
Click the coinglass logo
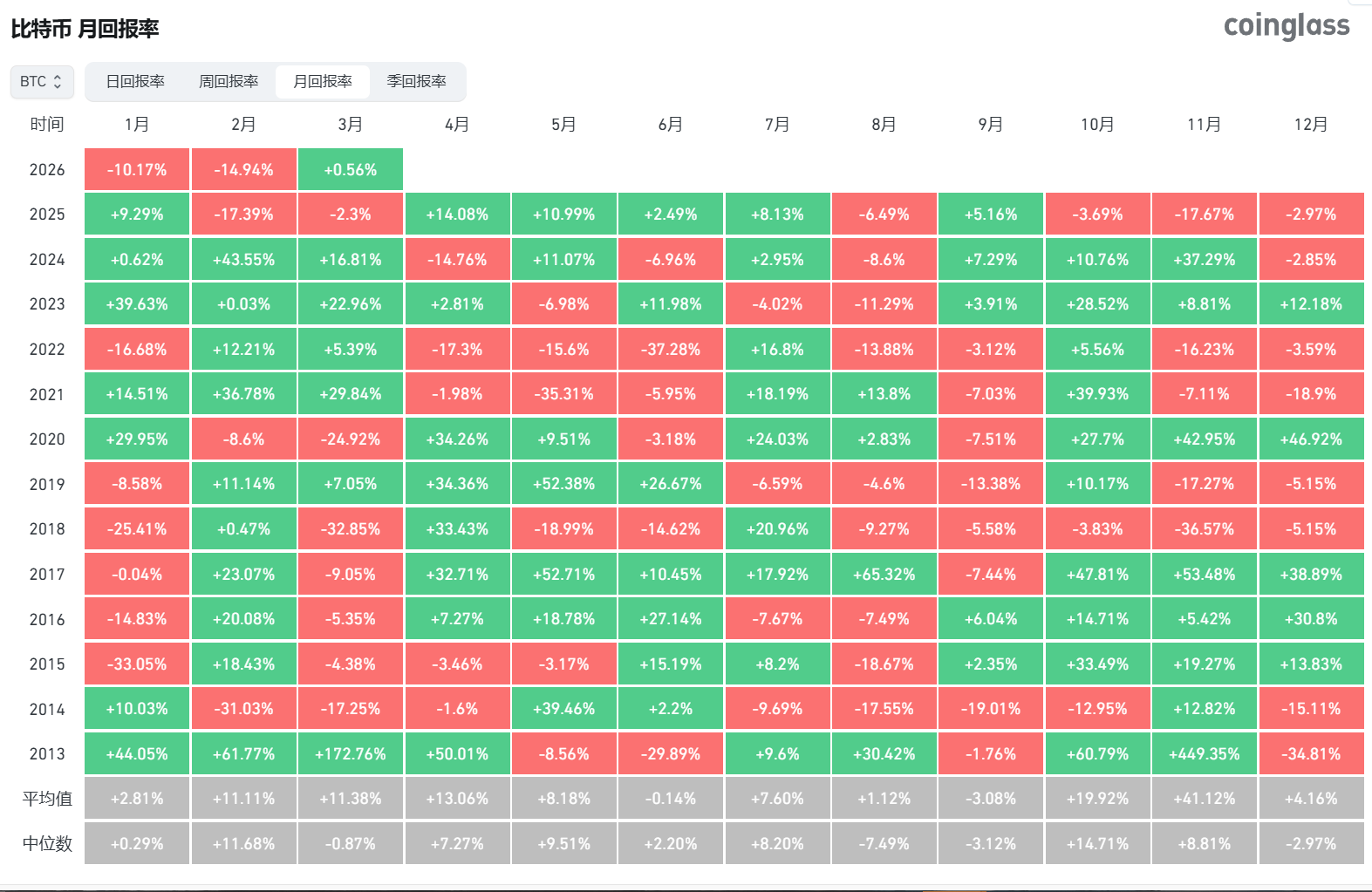coord(1286,26)
